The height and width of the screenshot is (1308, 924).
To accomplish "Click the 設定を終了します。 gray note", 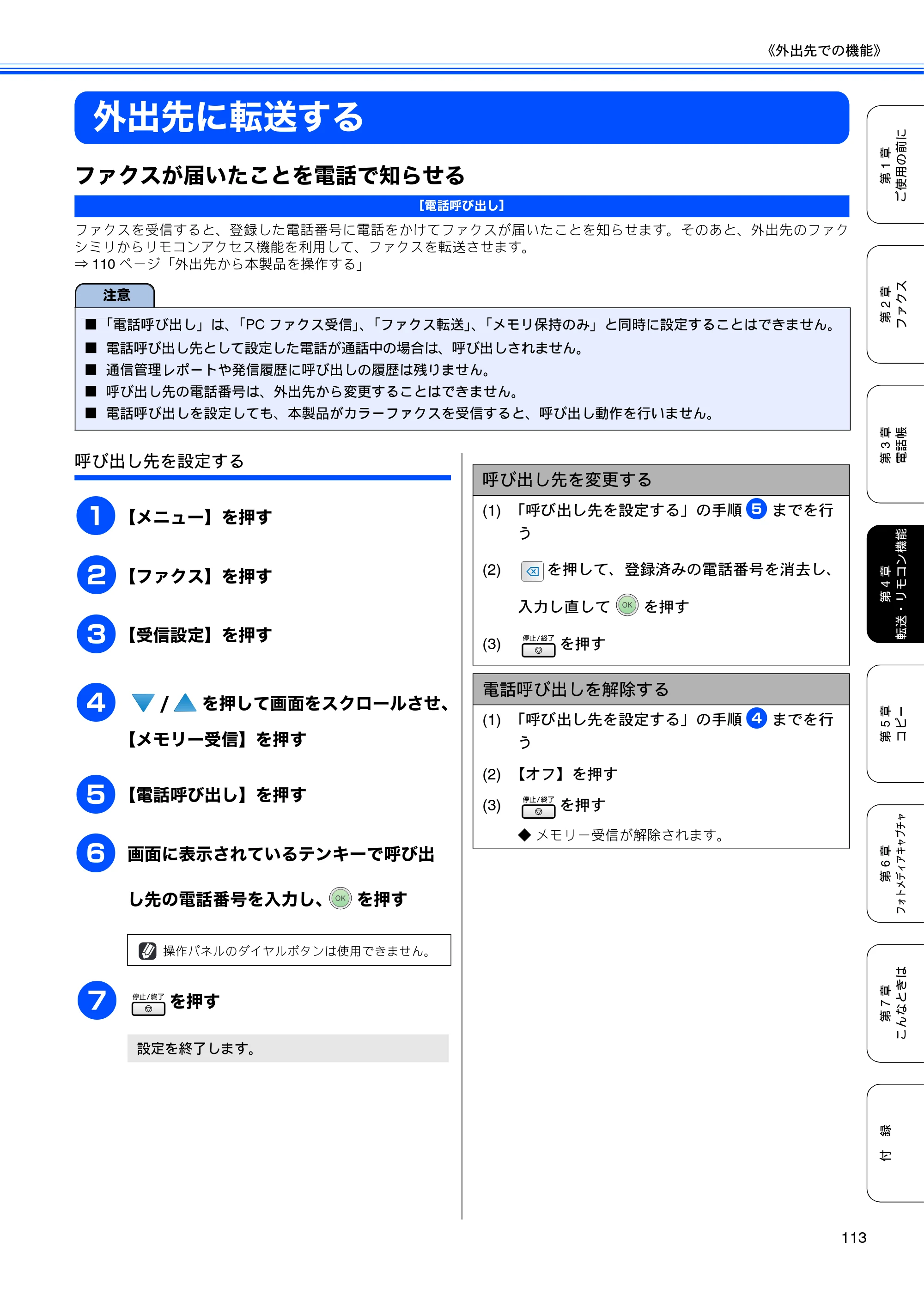I will 288,1048.
